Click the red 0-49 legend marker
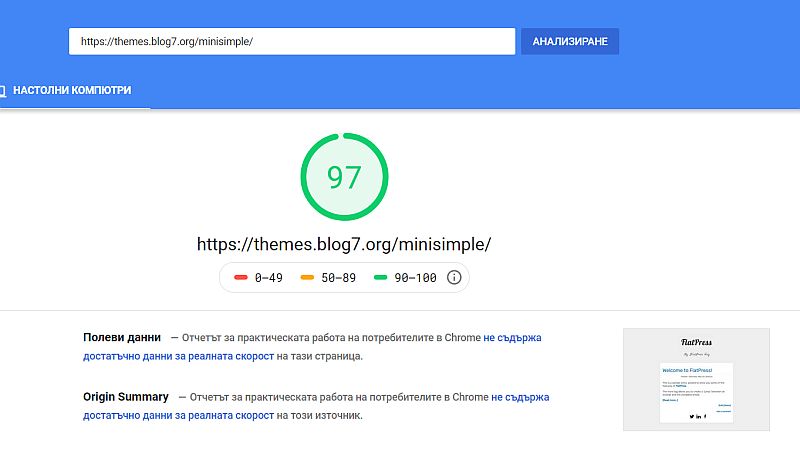This screenshot has height=457, width=800. pyautogui.click(x=241, y=277)
